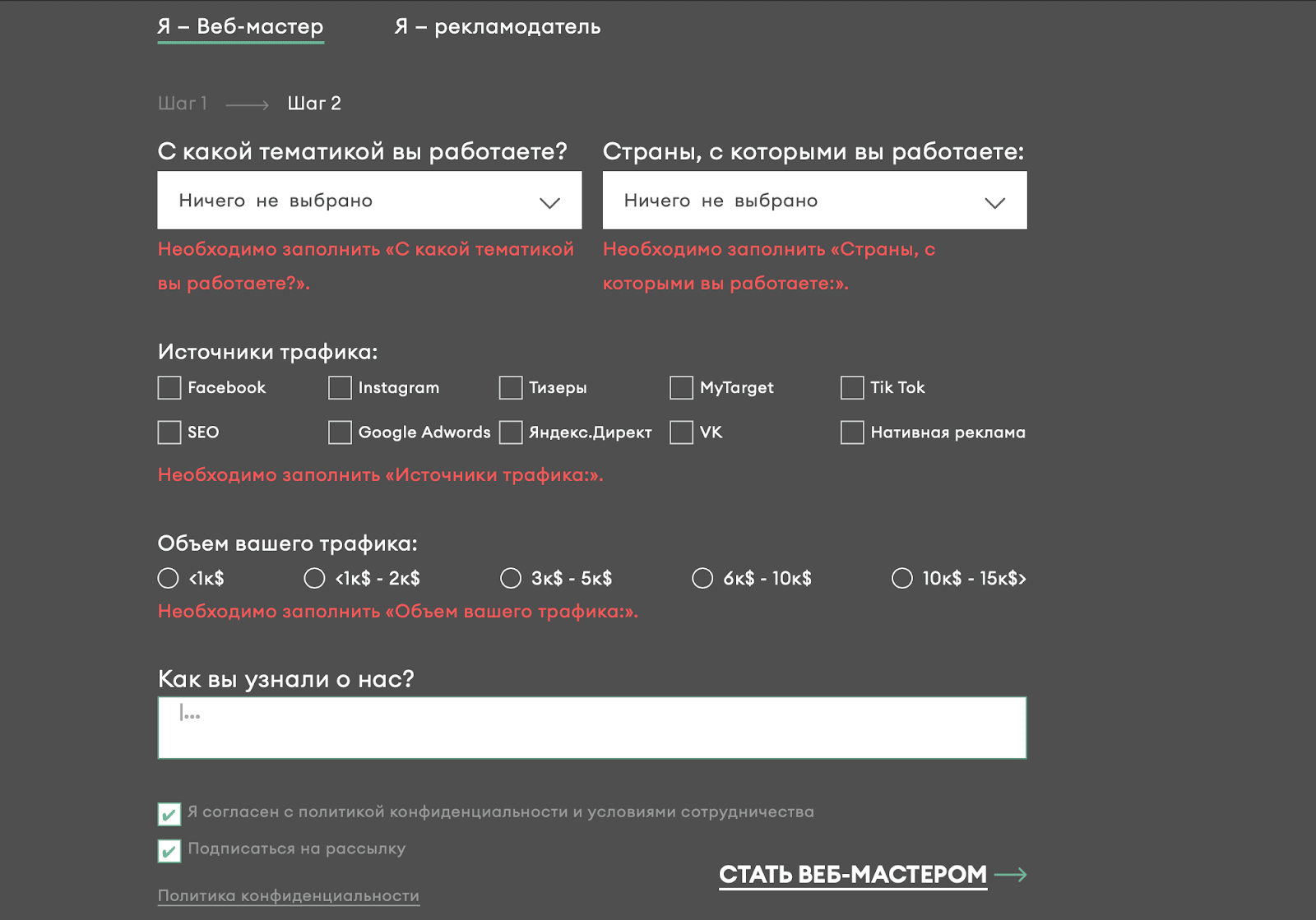
Task: Select the 3к$ - 5к$ volume option
Action: tap(513, 578)
